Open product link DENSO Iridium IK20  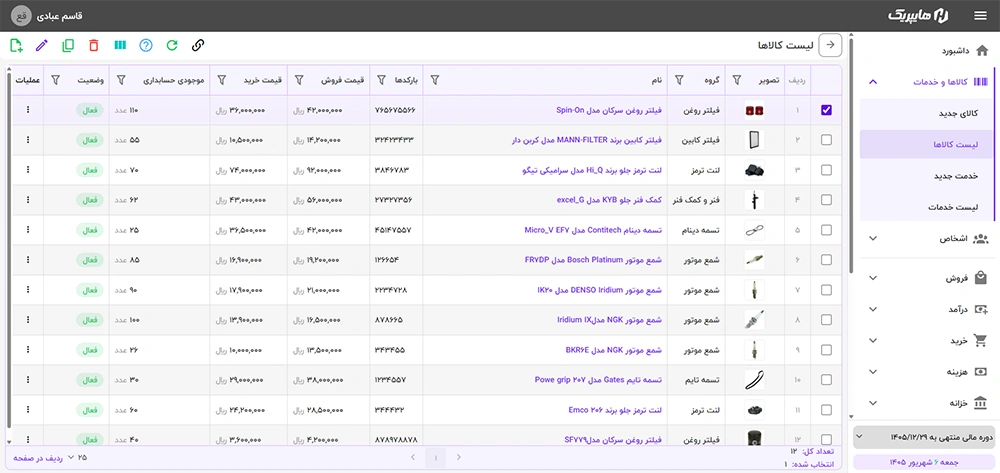[600, 289]
